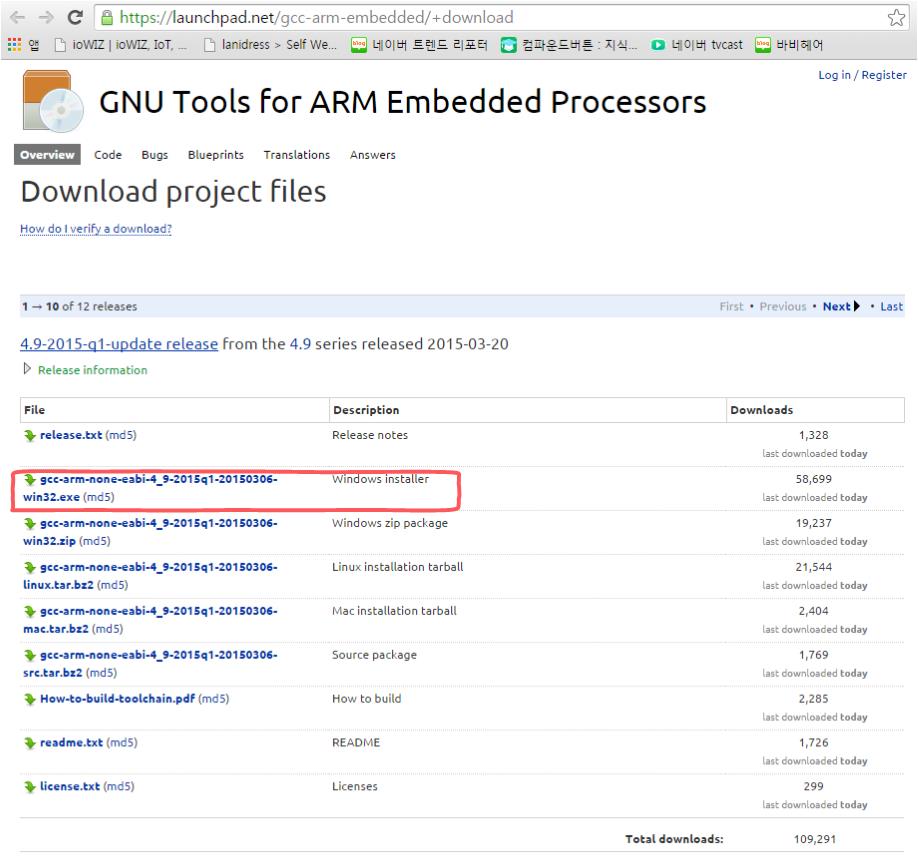
Task: Open md5 checksum for src.tar.bz2
Action: point(101,673)
